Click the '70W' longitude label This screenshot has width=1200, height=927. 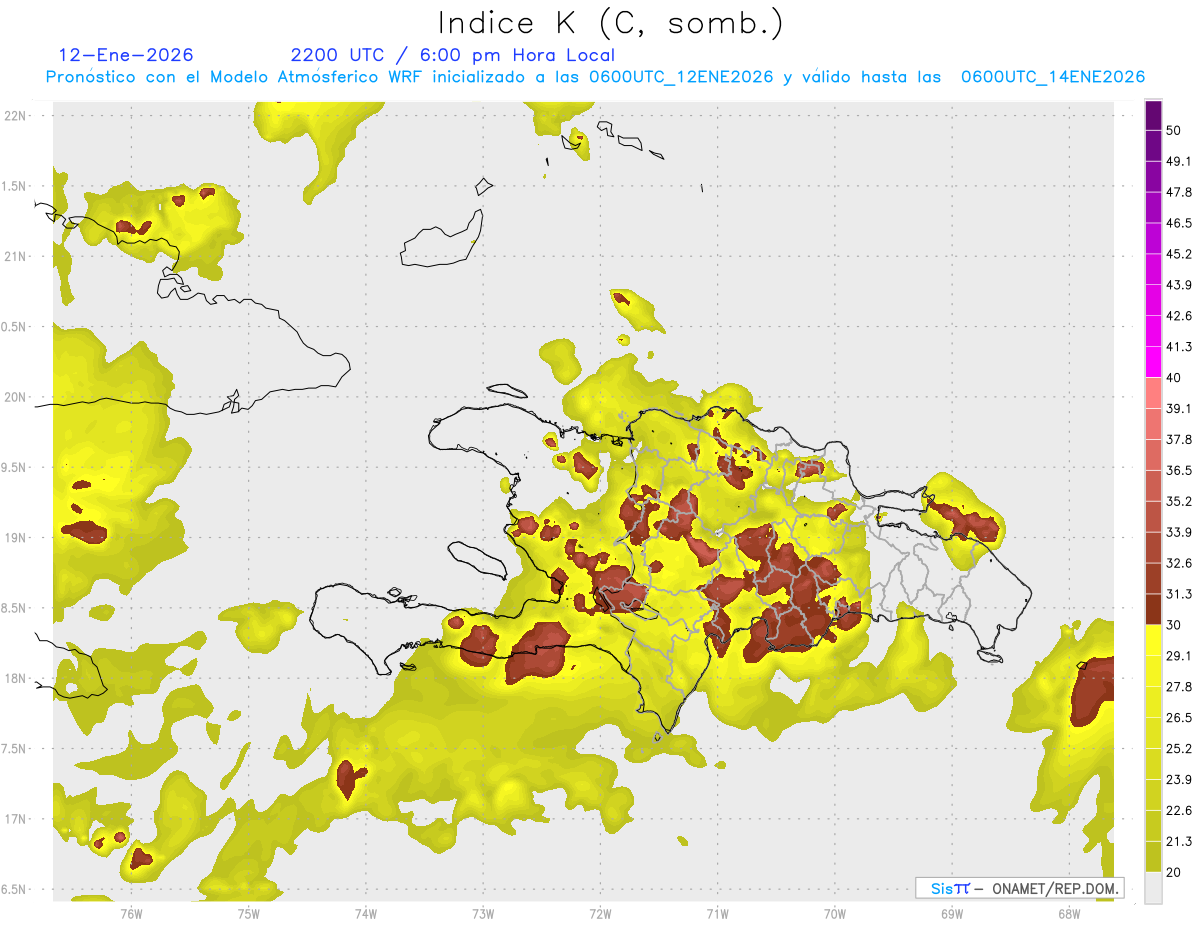point(835,912)
